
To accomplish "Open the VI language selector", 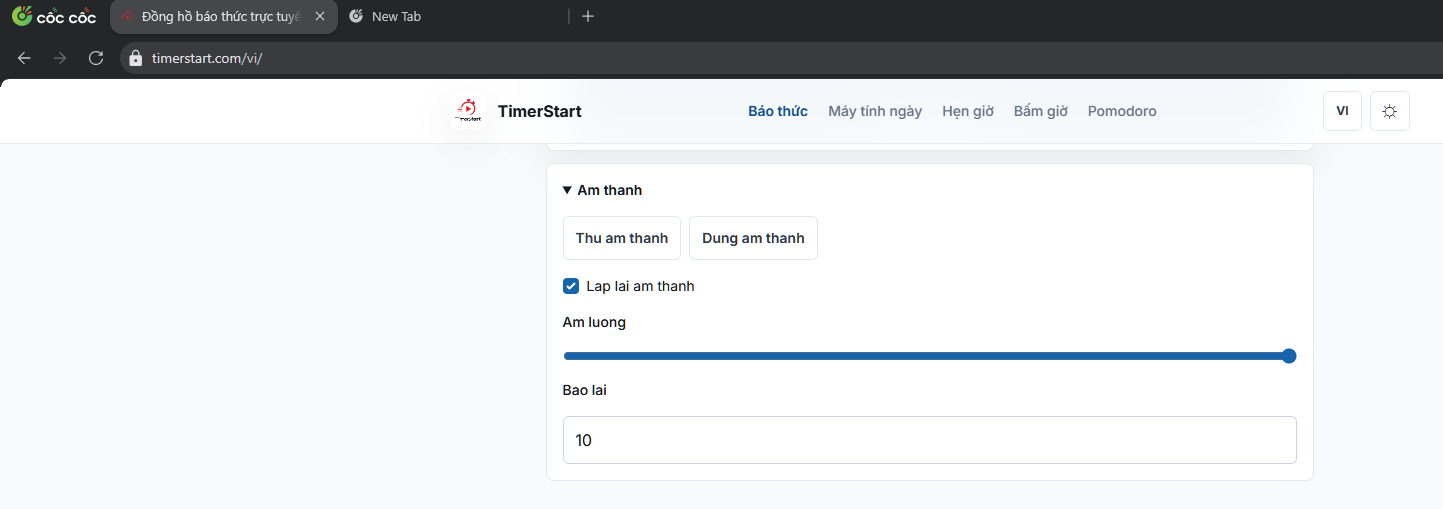I will point(1342,111).
